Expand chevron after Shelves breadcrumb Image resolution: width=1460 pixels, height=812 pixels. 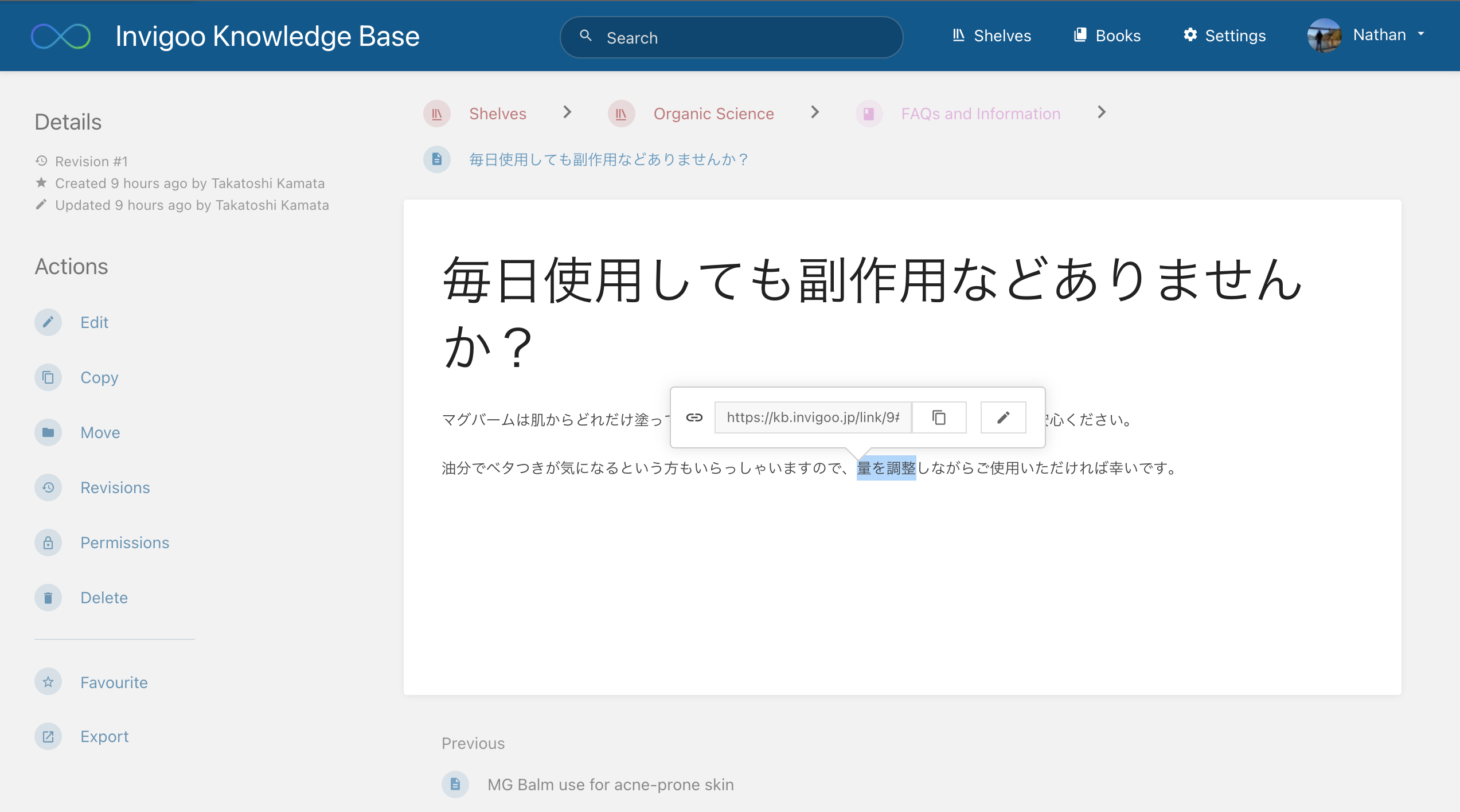567,112
